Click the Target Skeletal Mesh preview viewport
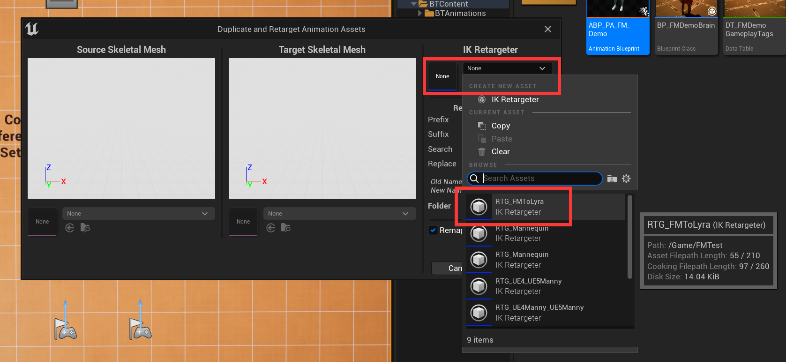 (x=322, y=128)
